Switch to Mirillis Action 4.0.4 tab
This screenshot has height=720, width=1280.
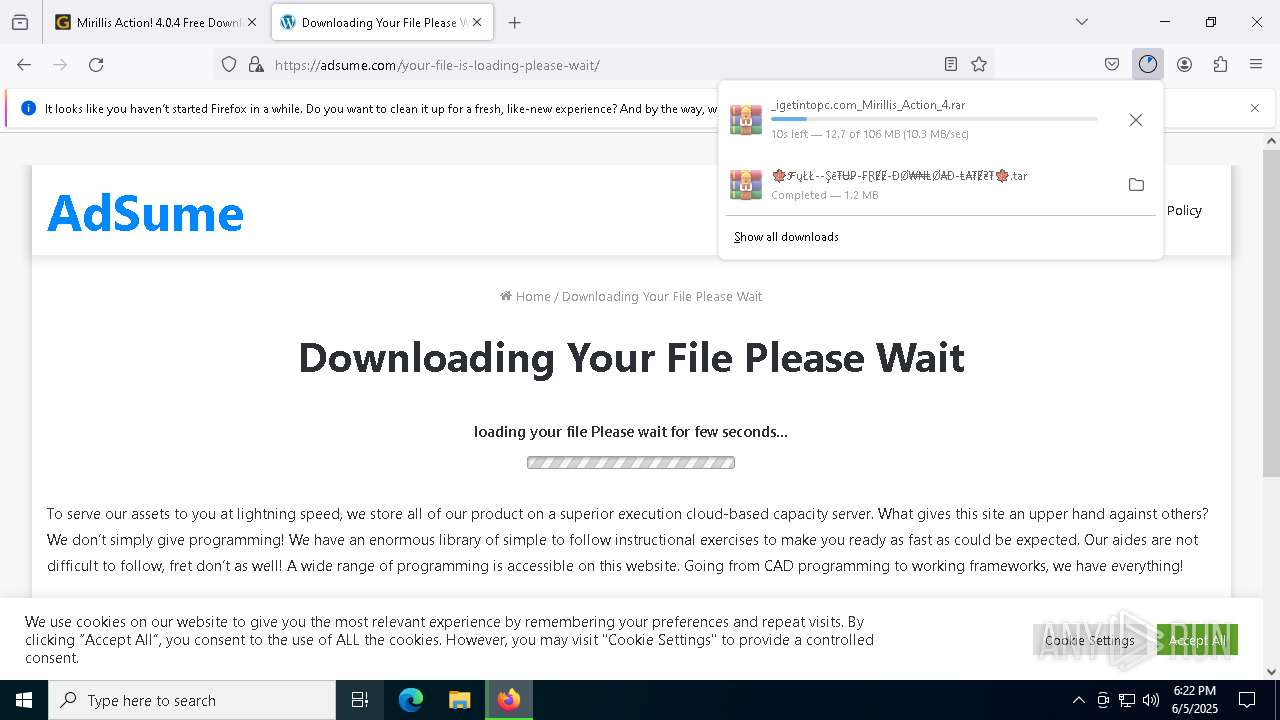pyautogui.click(x=156, y=22)
